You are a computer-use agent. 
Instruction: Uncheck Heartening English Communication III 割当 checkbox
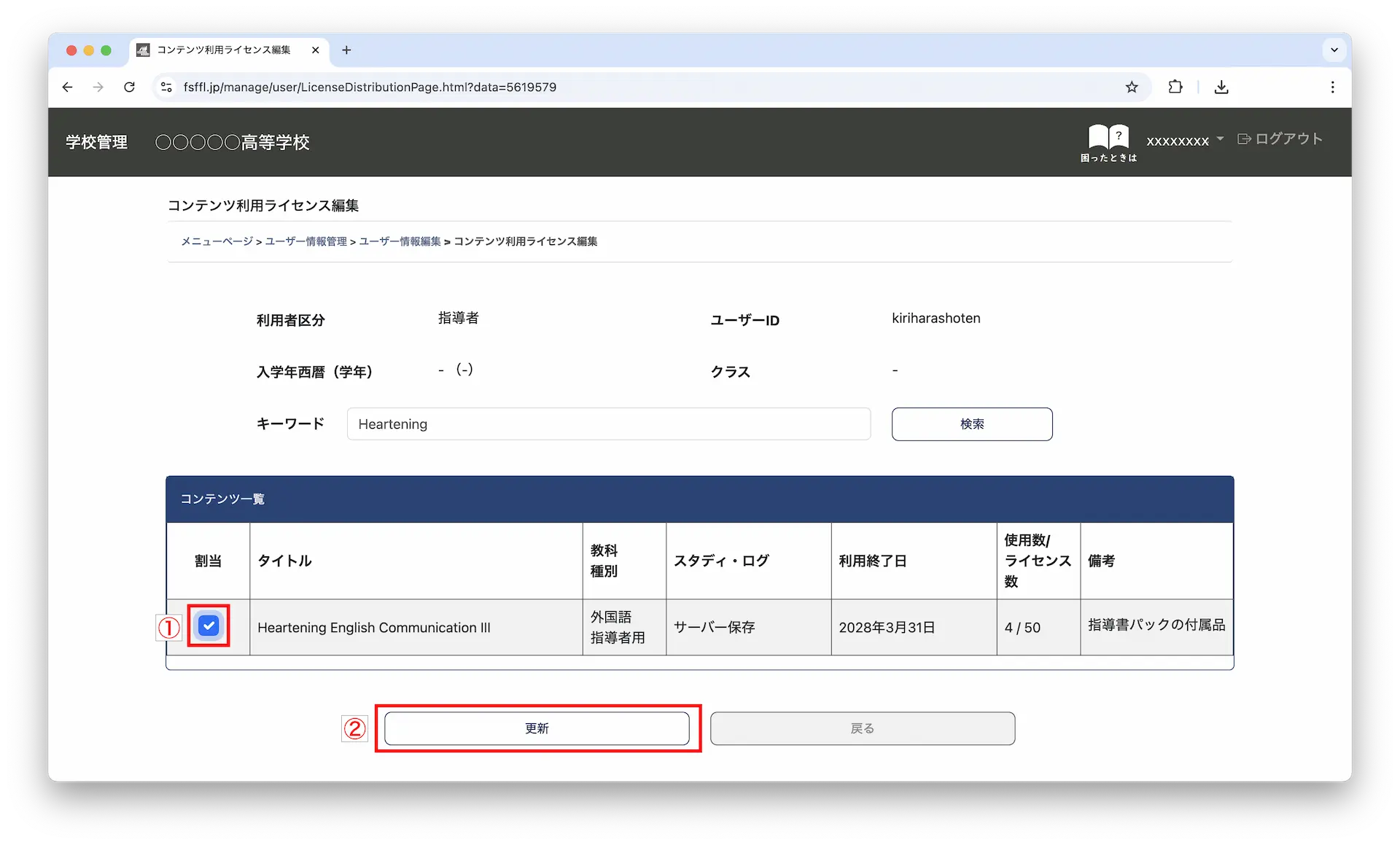tap(209, 626)
